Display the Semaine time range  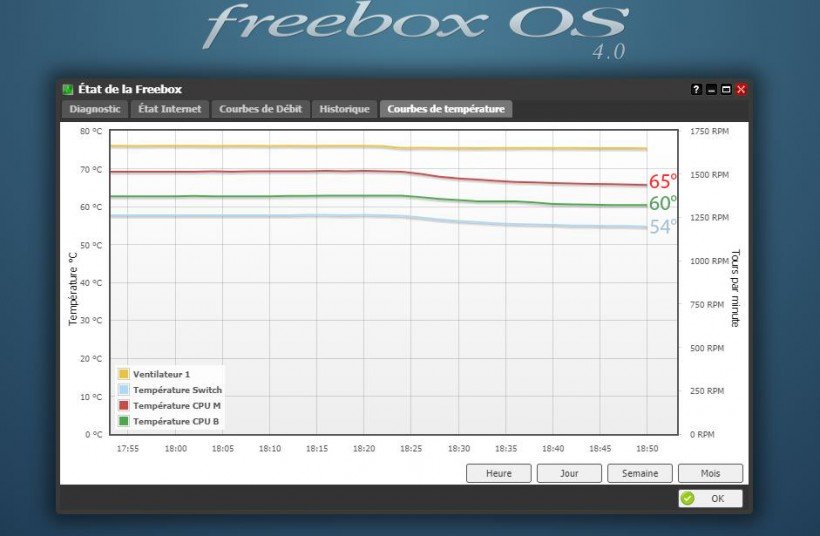pyautogui.click(x=639, y=473)
